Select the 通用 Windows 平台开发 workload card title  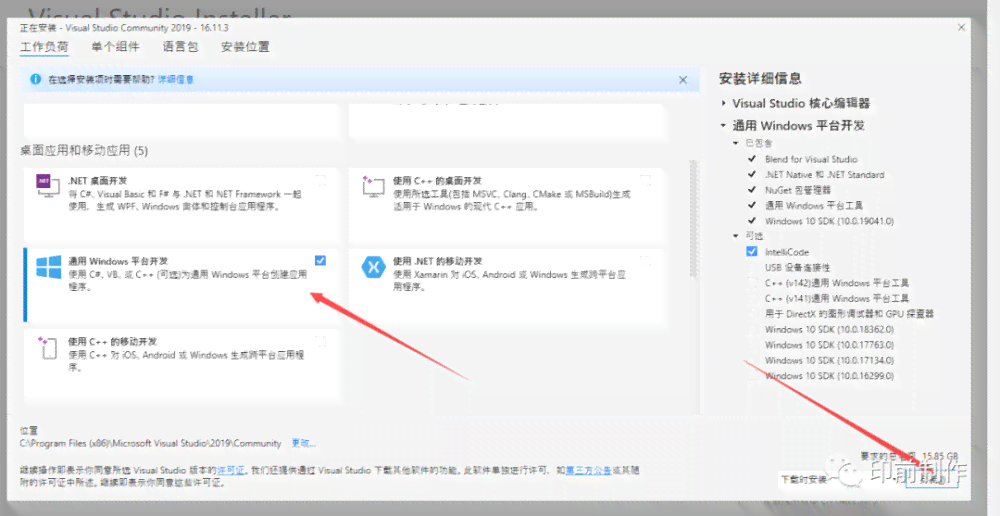(x=118, y=261)
